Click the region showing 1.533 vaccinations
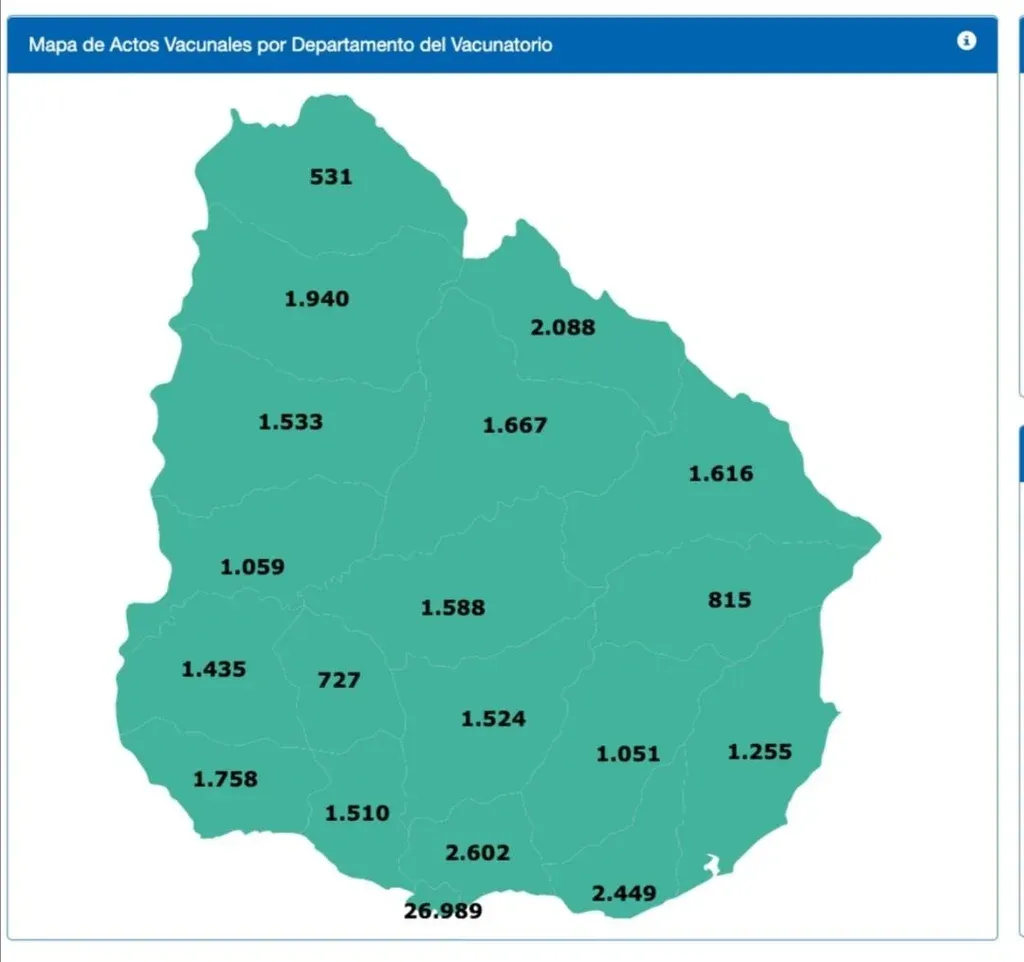Image resolution: width=1024 pixels, height=962 pixels. tap(291, 421)
